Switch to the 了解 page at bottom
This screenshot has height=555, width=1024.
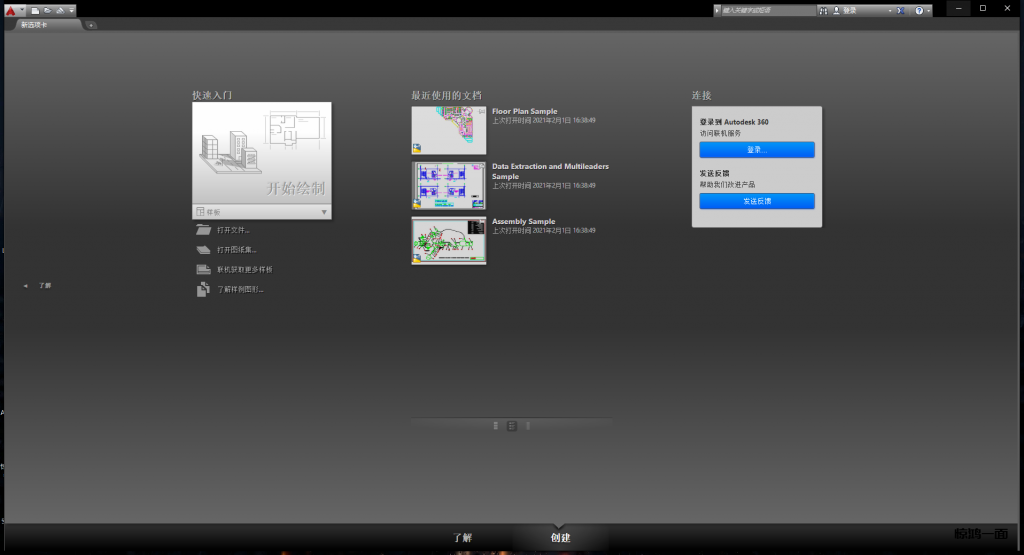462,538
